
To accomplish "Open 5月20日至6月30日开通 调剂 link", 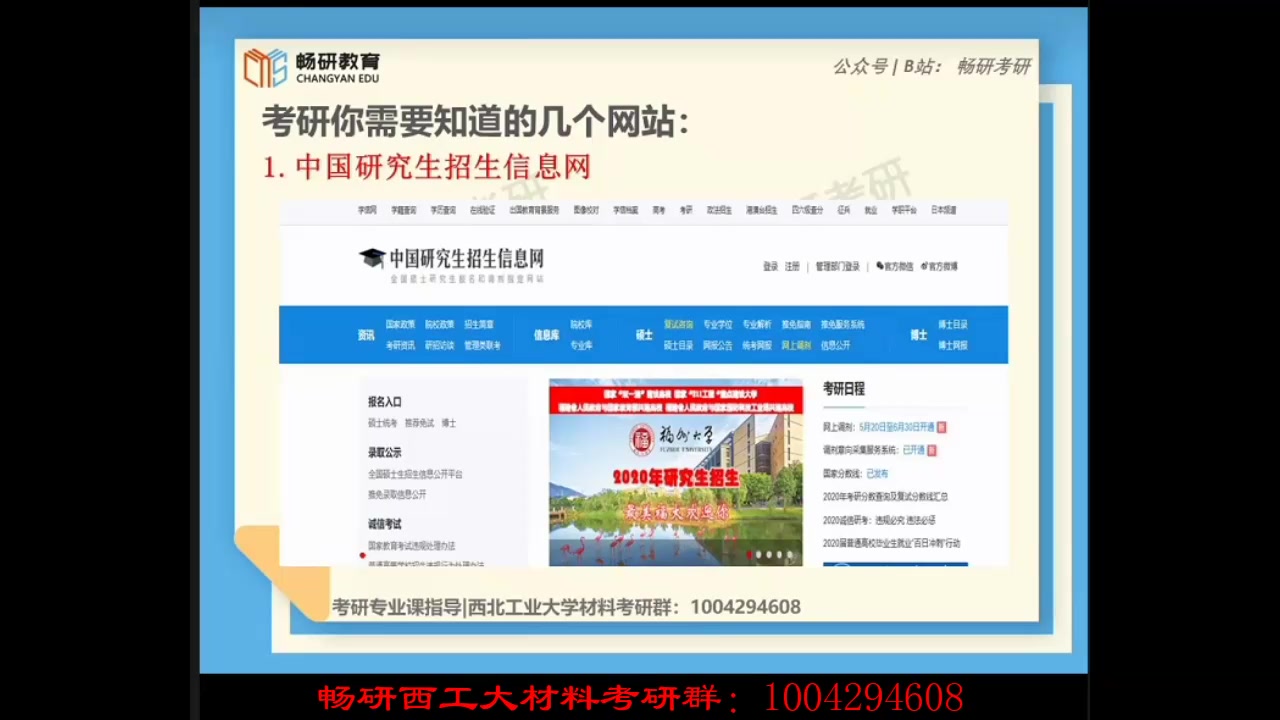I will [x=896, y=427].
